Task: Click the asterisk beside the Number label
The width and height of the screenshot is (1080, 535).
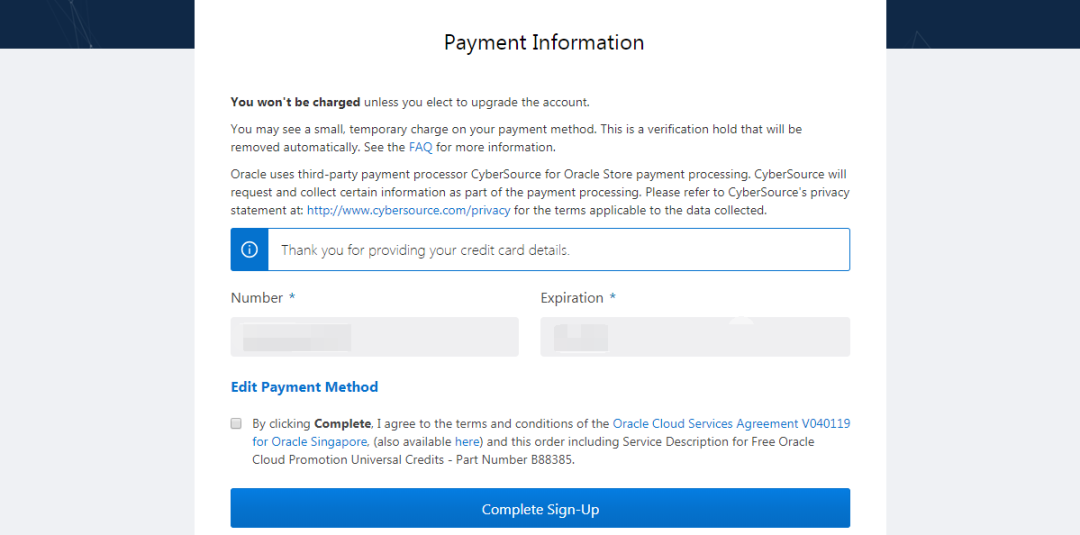Action: [292, 298]
